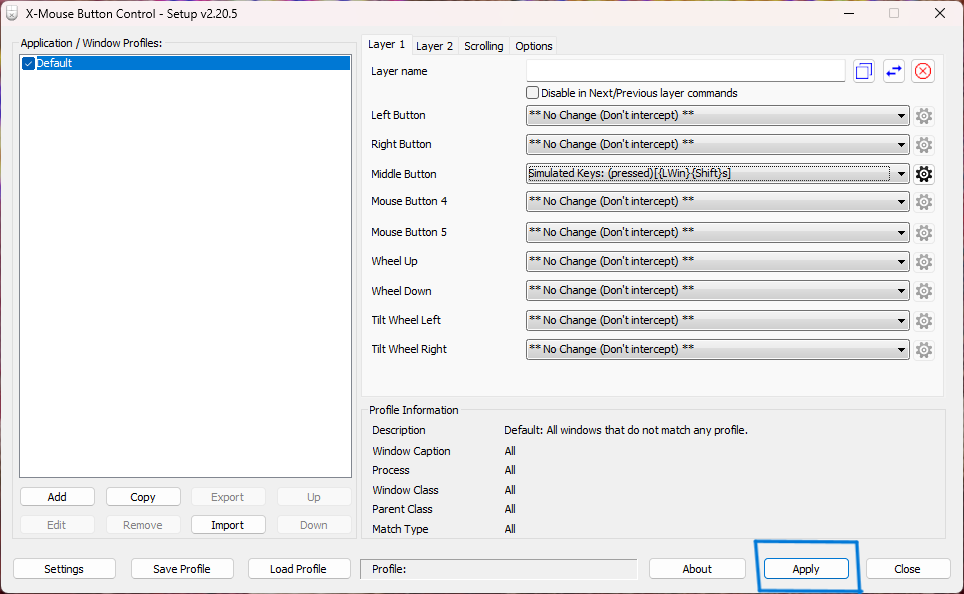This screenshot has width=964, height=594.
Task: Click the Match Type label
Action: pos(400,529)
